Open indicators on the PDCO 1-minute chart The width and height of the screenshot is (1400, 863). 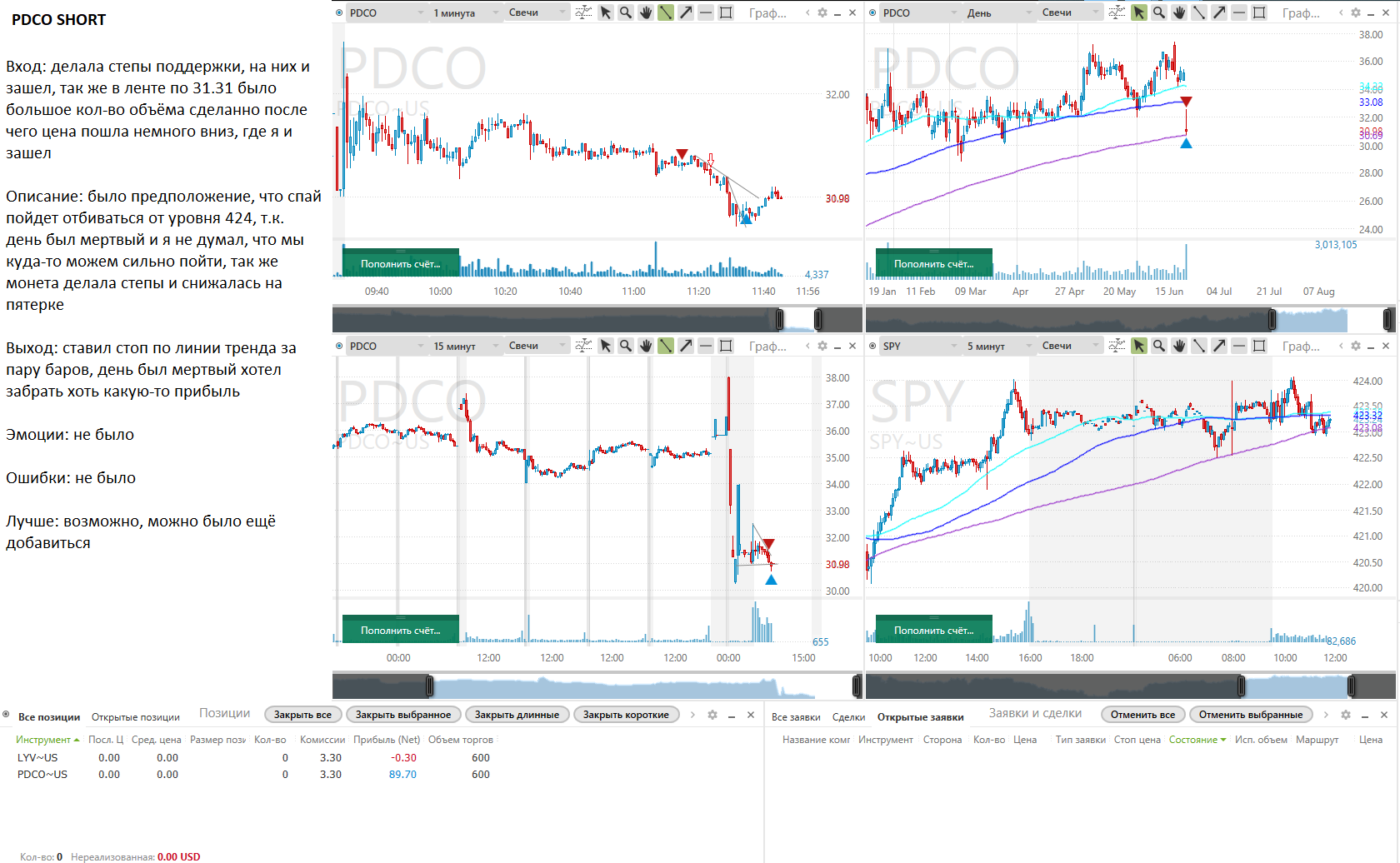click(583, 12)
